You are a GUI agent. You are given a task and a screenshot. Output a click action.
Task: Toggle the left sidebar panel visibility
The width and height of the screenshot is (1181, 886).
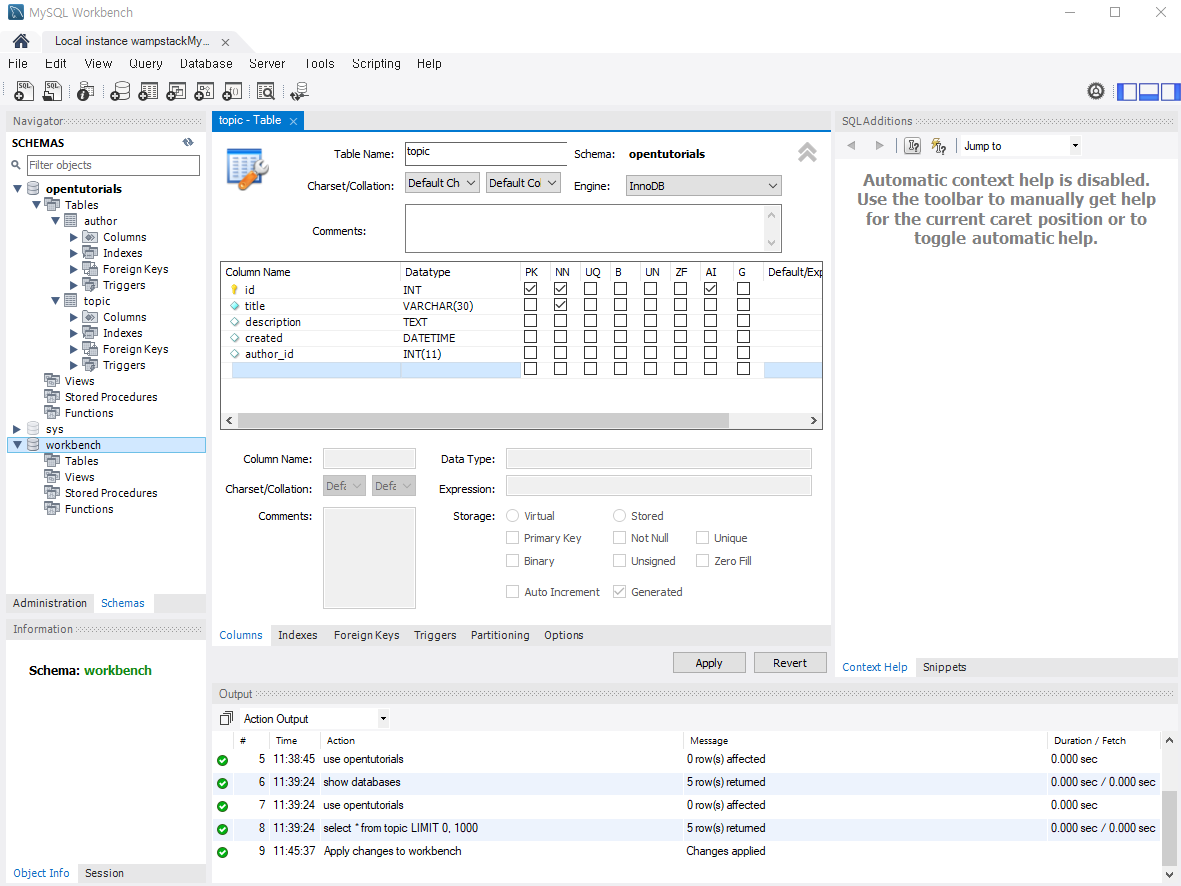[1127, 92]
